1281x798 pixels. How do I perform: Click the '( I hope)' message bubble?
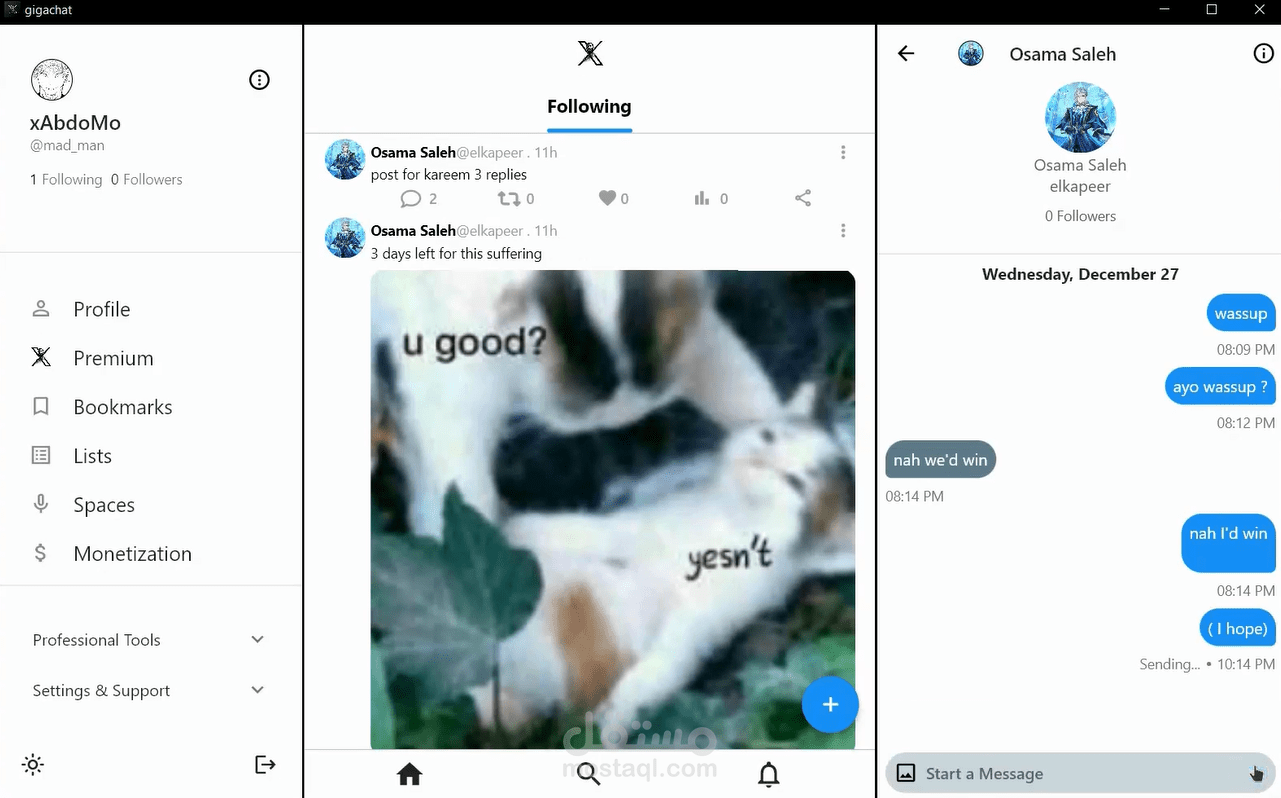pyautogui.click(x=1237, y=628)
